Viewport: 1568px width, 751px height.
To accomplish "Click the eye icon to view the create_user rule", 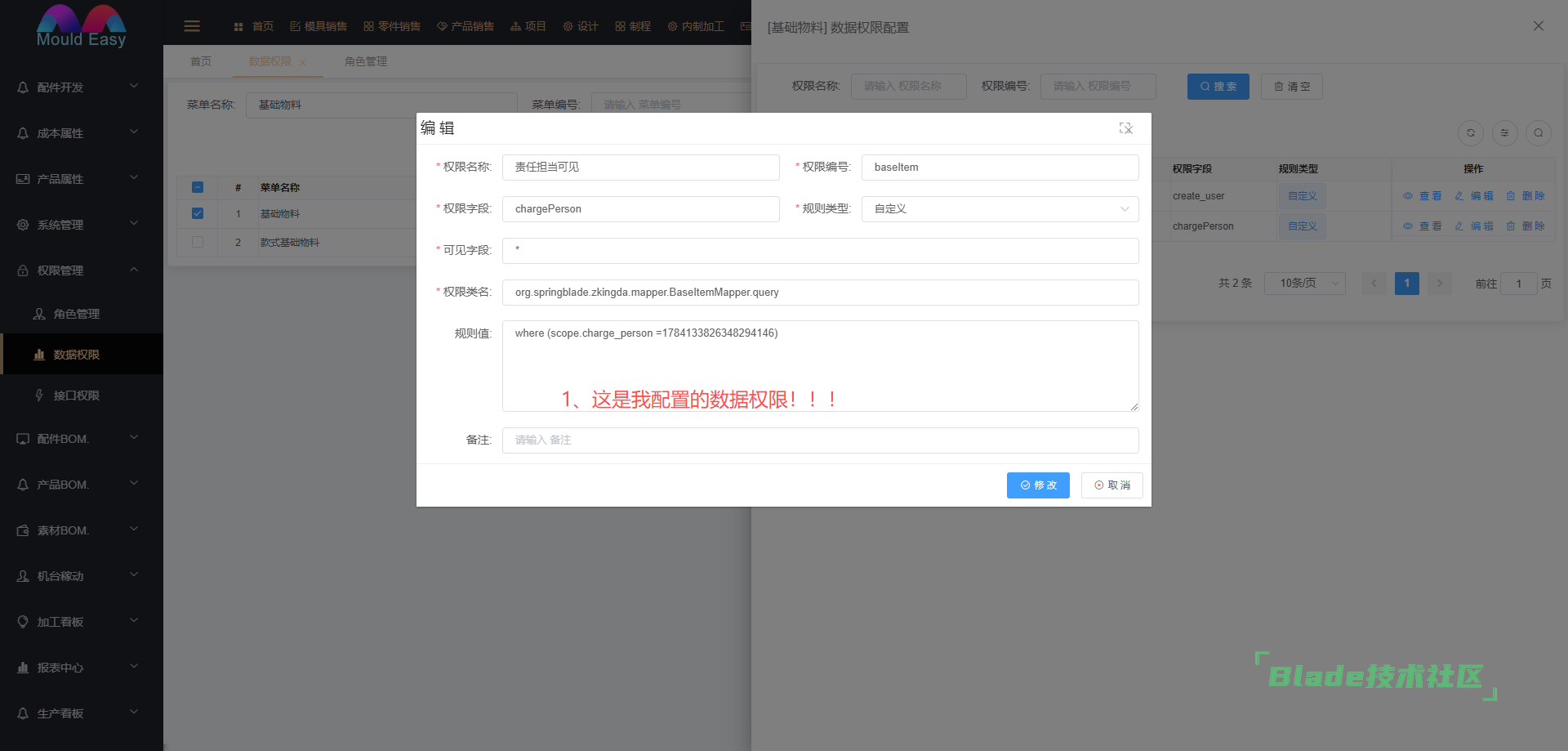I will tap(1407, 196).
